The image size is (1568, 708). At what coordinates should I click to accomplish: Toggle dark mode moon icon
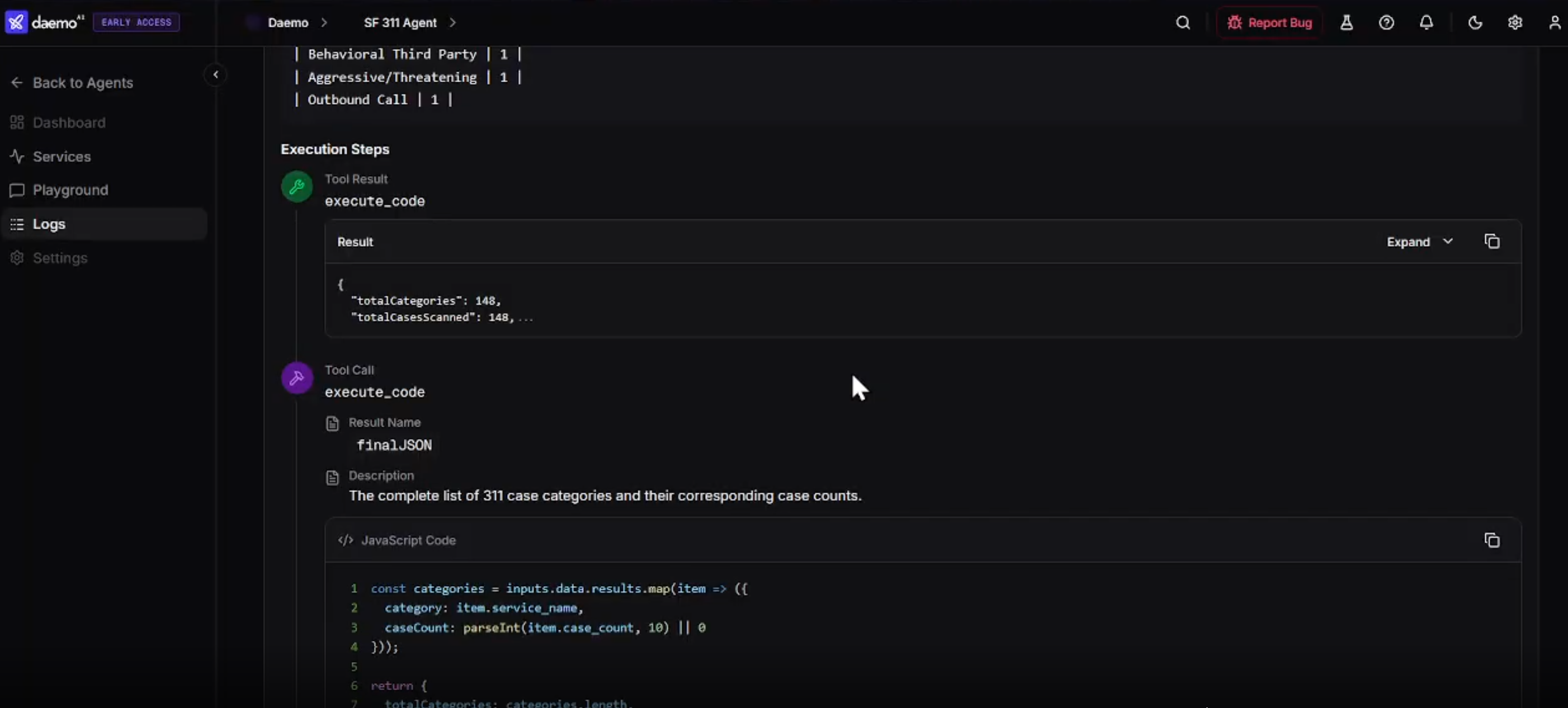[1475, 22]
